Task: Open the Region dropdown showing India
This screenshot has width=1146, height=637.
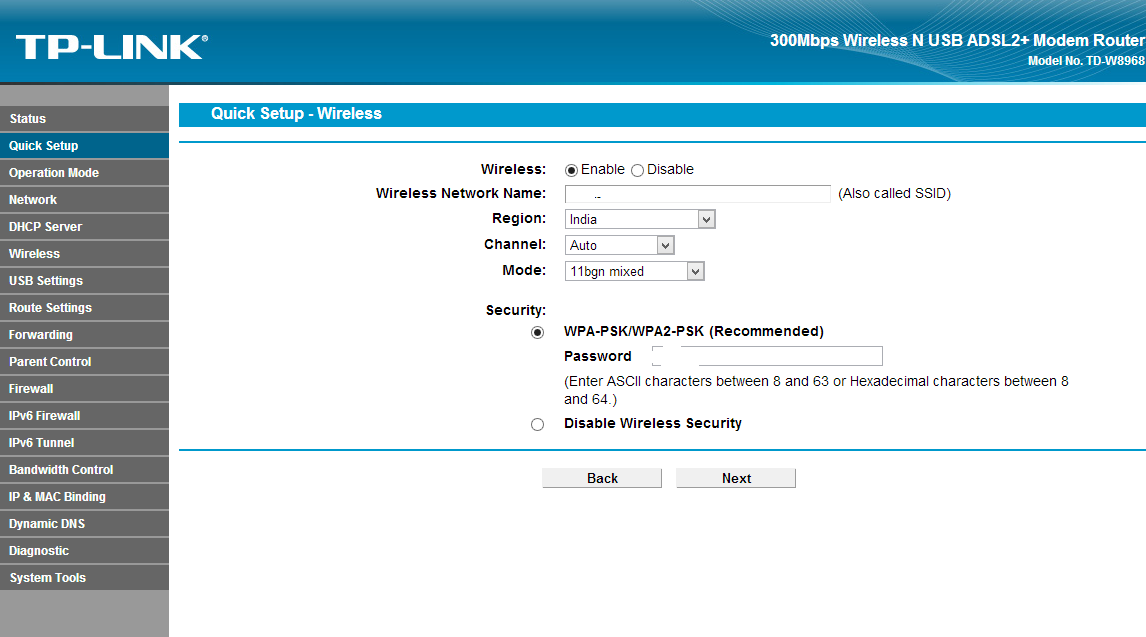Action: coord(640,219)
